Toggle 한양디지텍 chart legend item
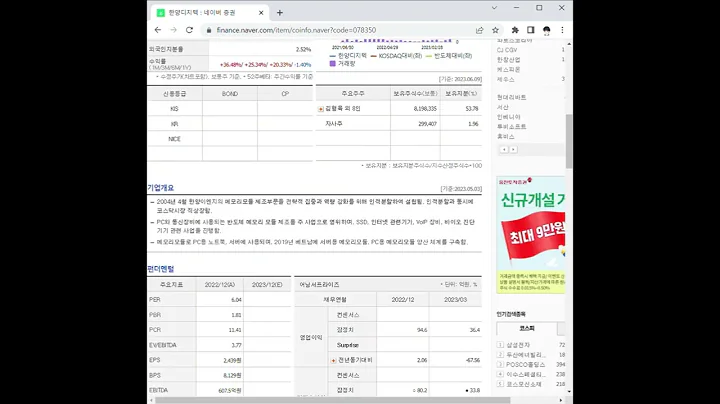The height and width of the screenshot is (404, 720). pos(349,56)
